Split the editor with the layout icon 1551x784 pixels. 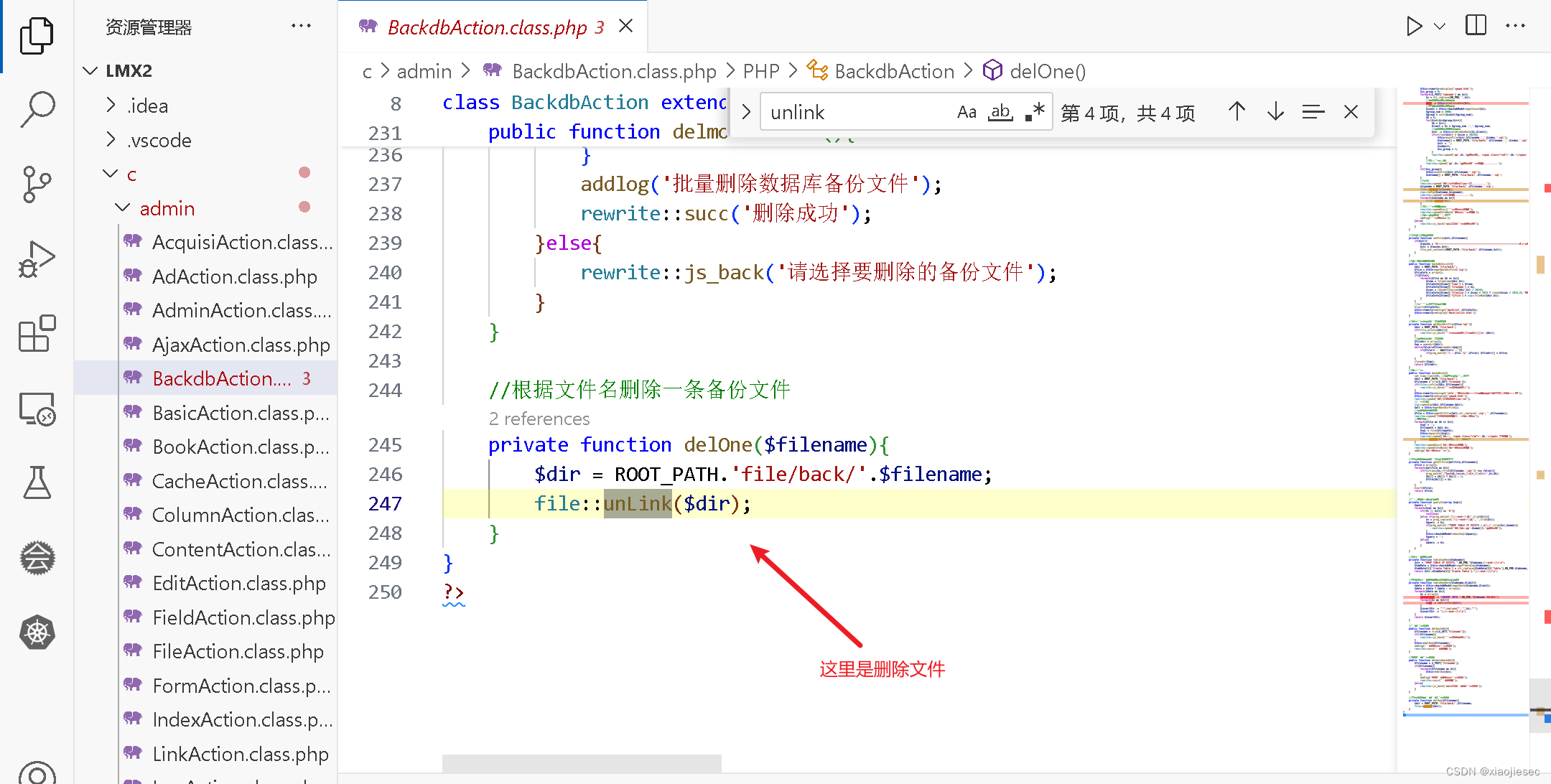pyautogui.click(x=1476, y=24)
